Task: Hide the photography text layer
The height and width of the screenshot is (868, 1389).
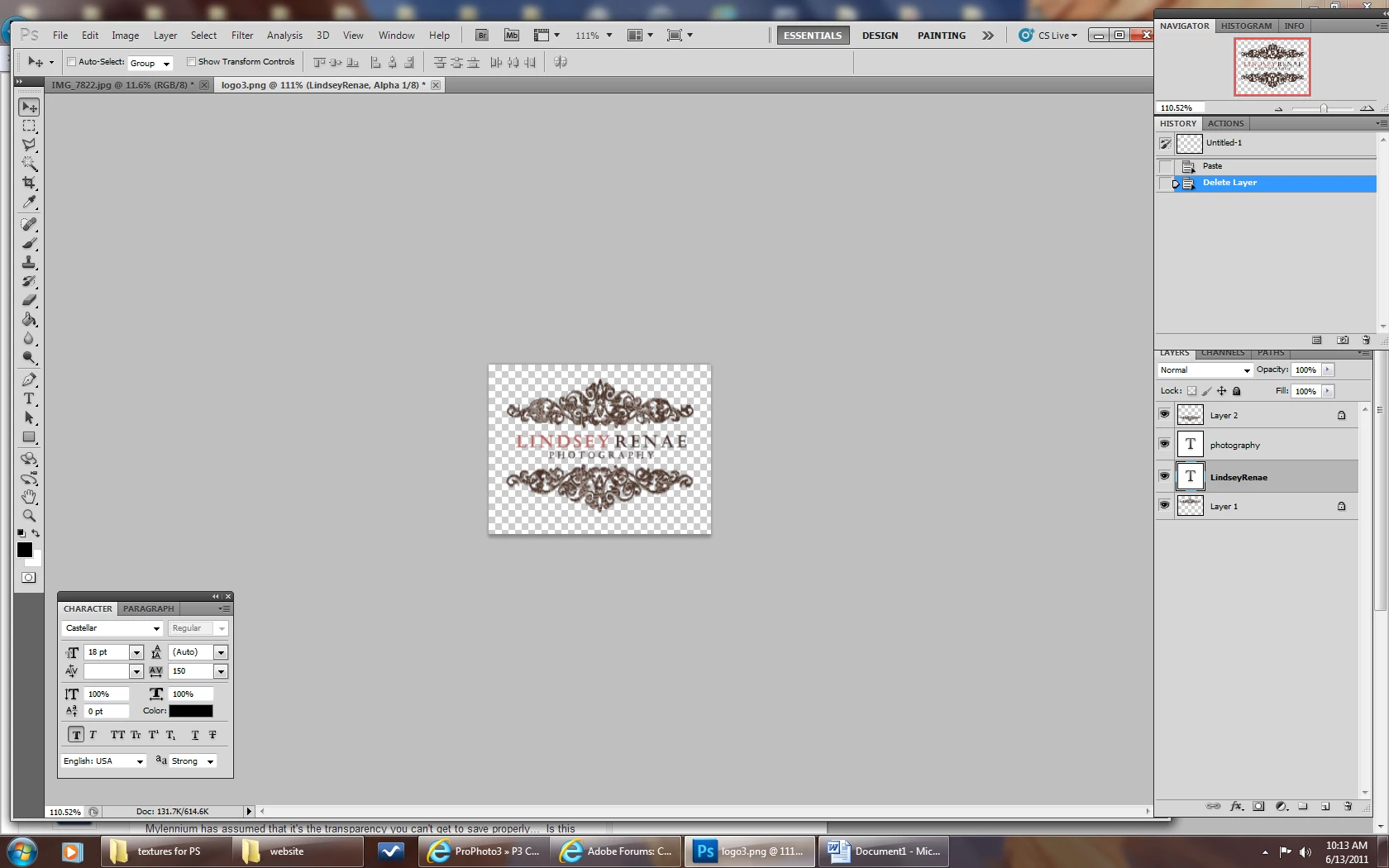Action: (1164, 444)
